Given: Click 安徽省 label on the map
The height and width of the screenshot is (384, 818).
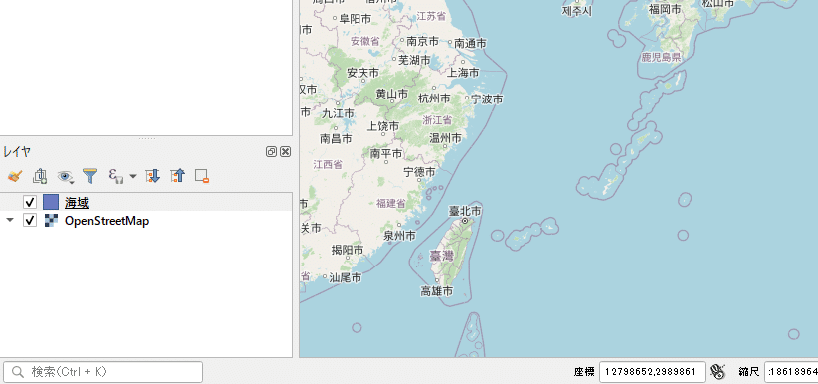Looking at the screenshot, I should (365, 41).
